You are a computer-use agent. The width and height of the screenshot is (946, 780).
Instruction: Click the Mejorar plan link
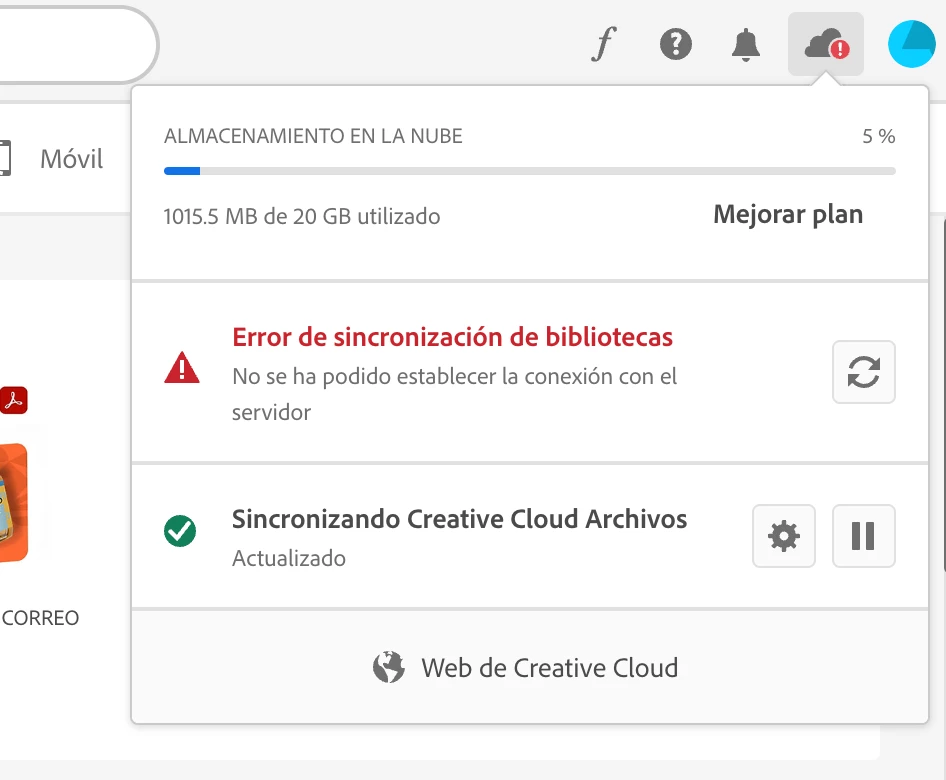click(x=788, y=215)
